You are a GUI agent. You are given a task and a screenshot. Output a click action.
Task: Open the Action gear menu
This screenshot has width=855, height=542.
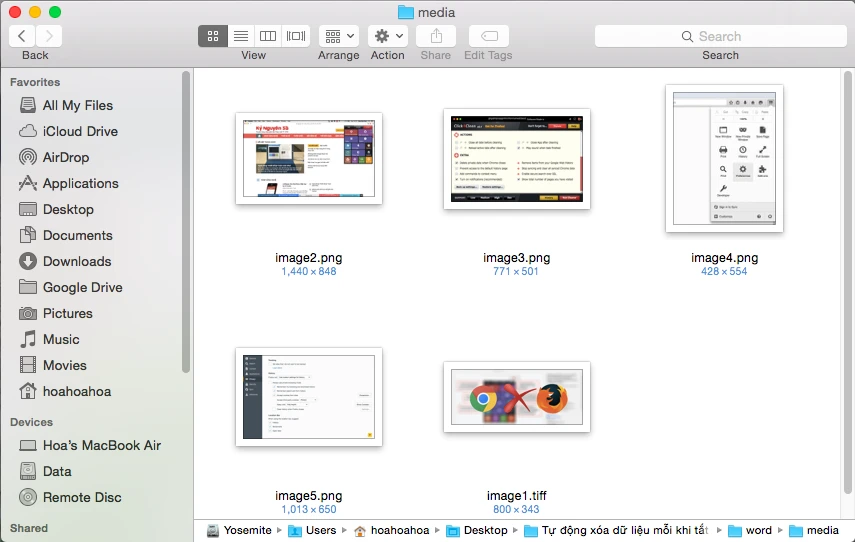point(387,36)
